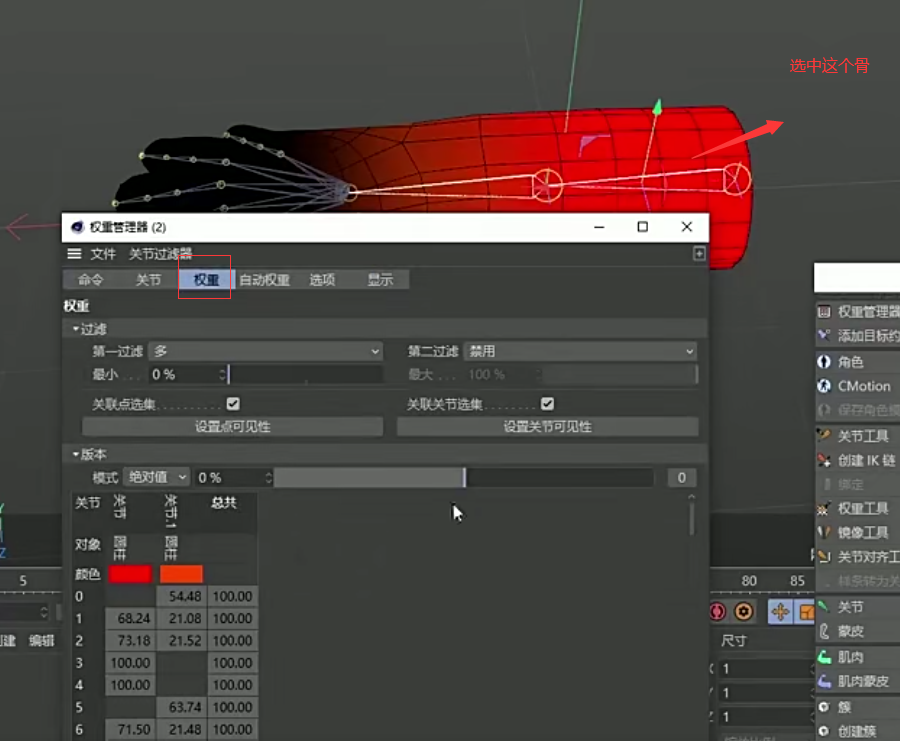Select weight cell 21.48 in row 6
The image size is (900, 741).
[x=181, y=730]
